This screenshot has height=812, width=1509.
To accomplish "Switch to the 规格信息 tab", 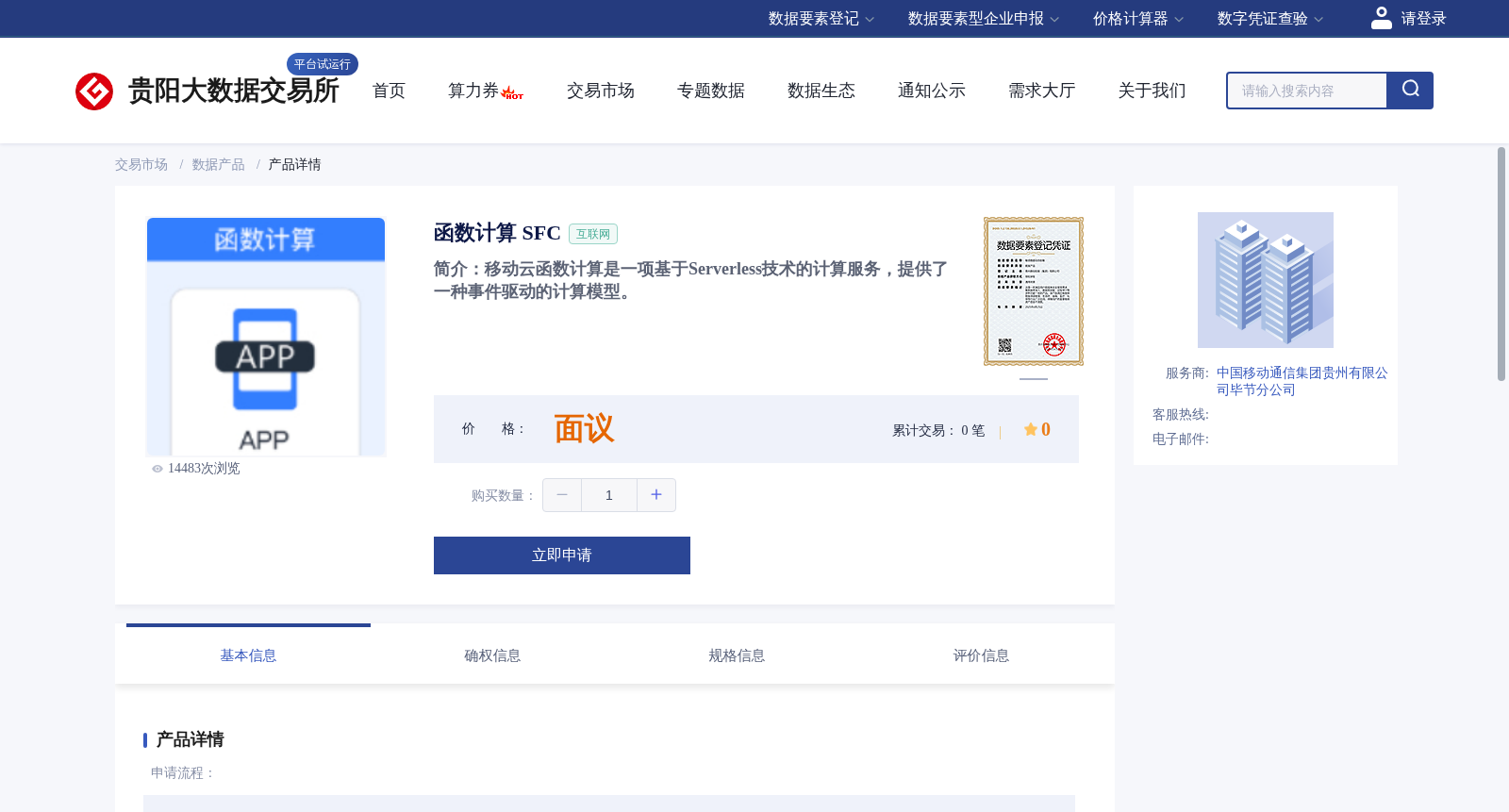I will (x=737, y=655).
